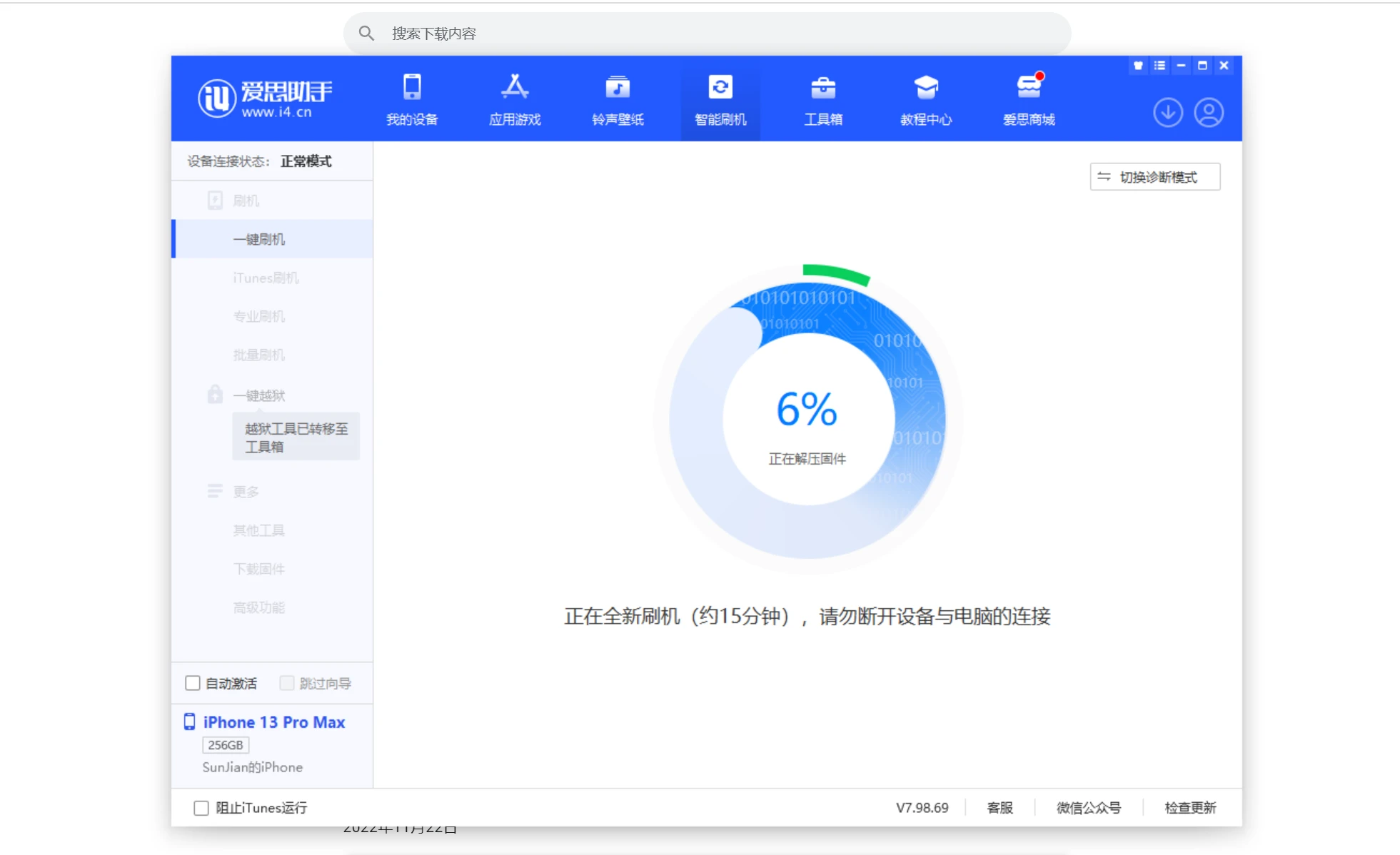Open 爱思商城 store icon

pos(1029,88)
